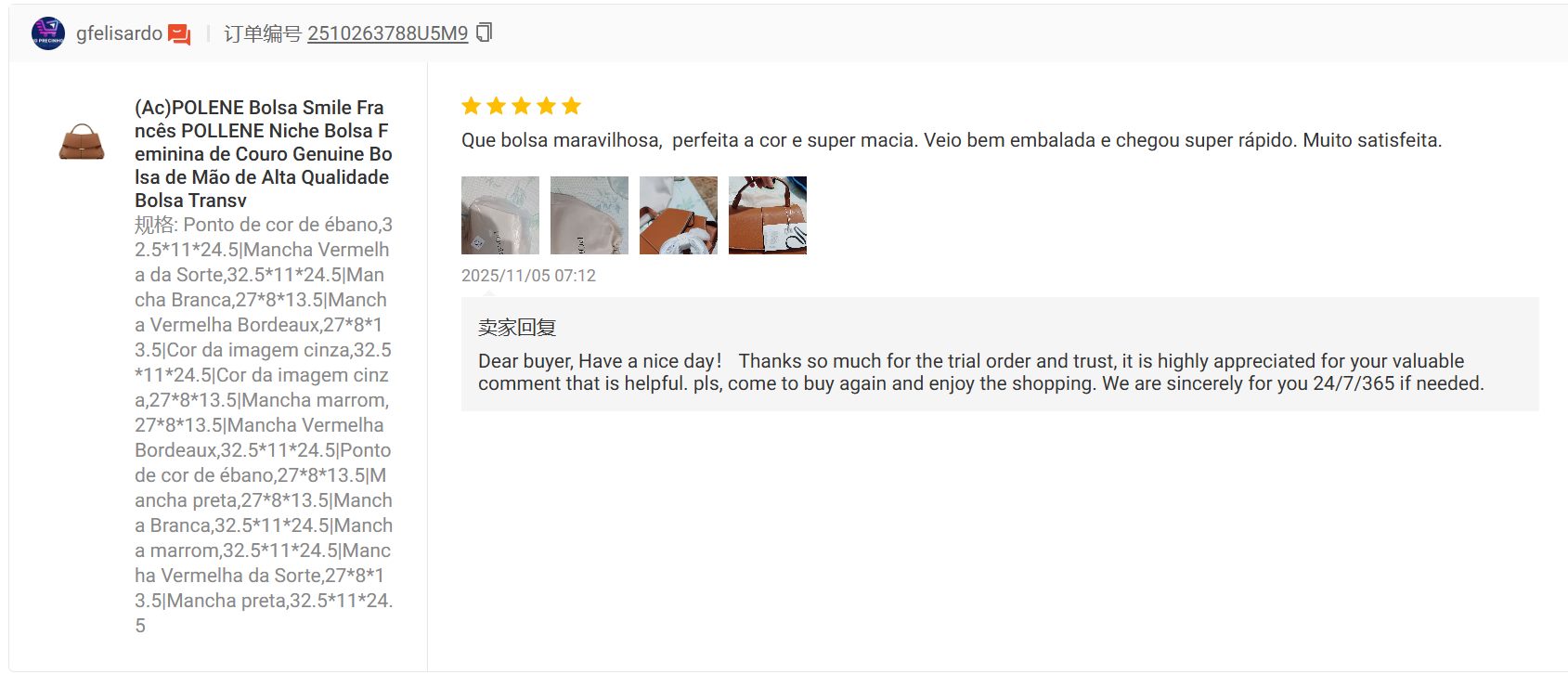This screenshot has width=1568, height=674.
Task: Click the review date 2025/11/05 07:12
Action: coord(528,276)
